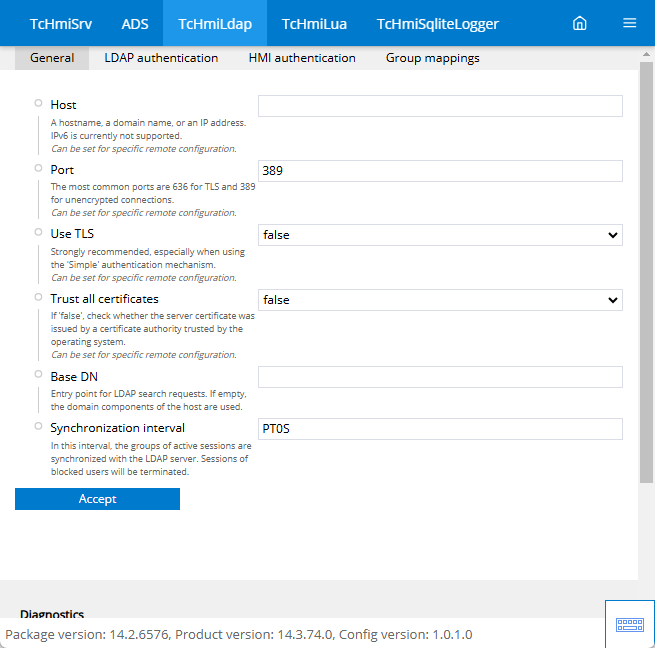The image size is (655, 648).
Task: Toggle the Synchronization interval marker circle
Action: (x=38, y=426)
